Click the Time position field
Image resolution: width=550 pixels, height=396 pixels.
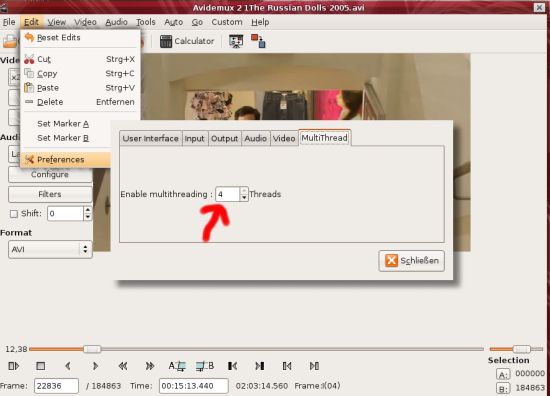(x=194, y=386)
